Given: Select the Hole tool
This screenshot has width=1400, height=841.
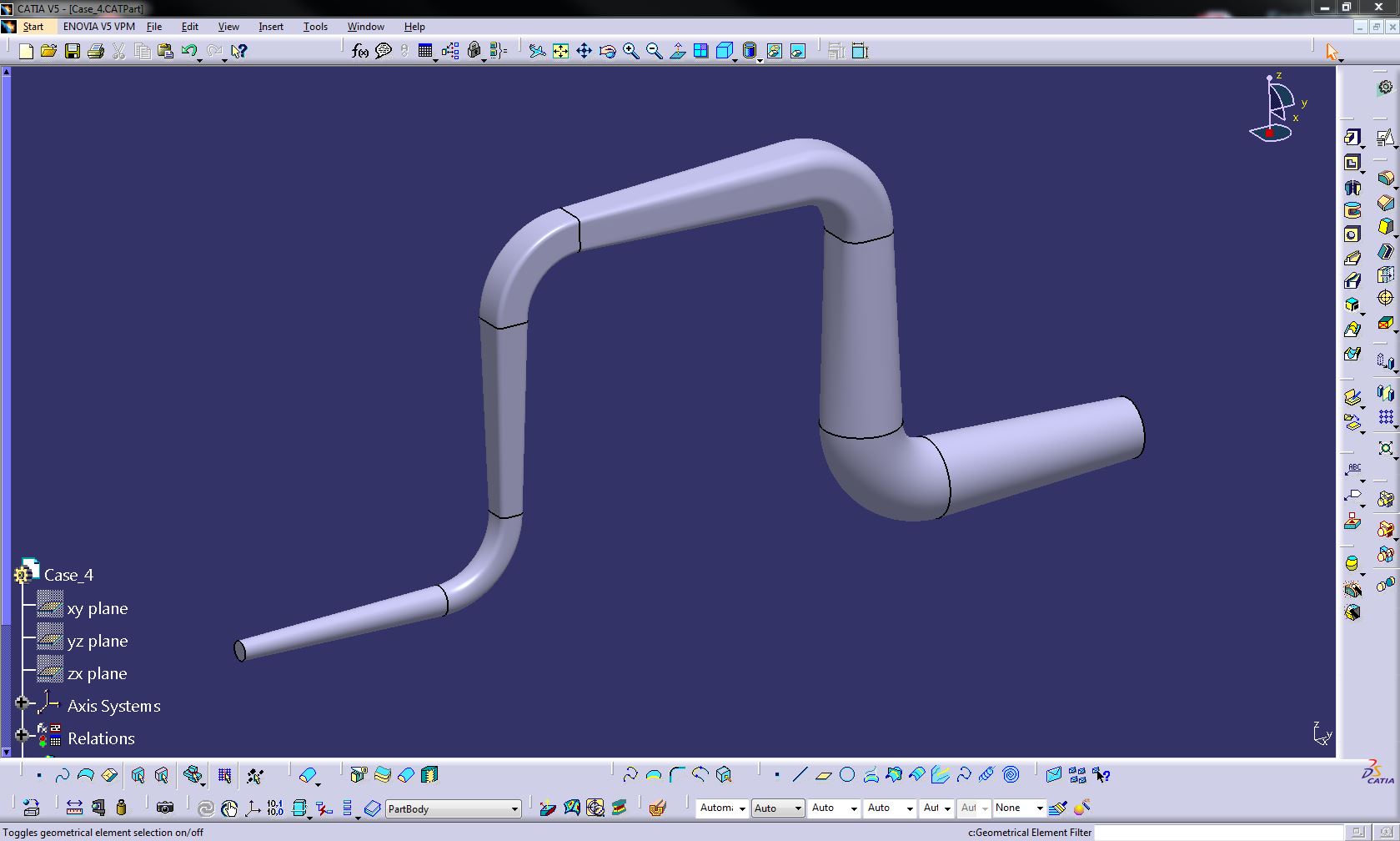Looking at the screenshot, I should click(1352, 234).
